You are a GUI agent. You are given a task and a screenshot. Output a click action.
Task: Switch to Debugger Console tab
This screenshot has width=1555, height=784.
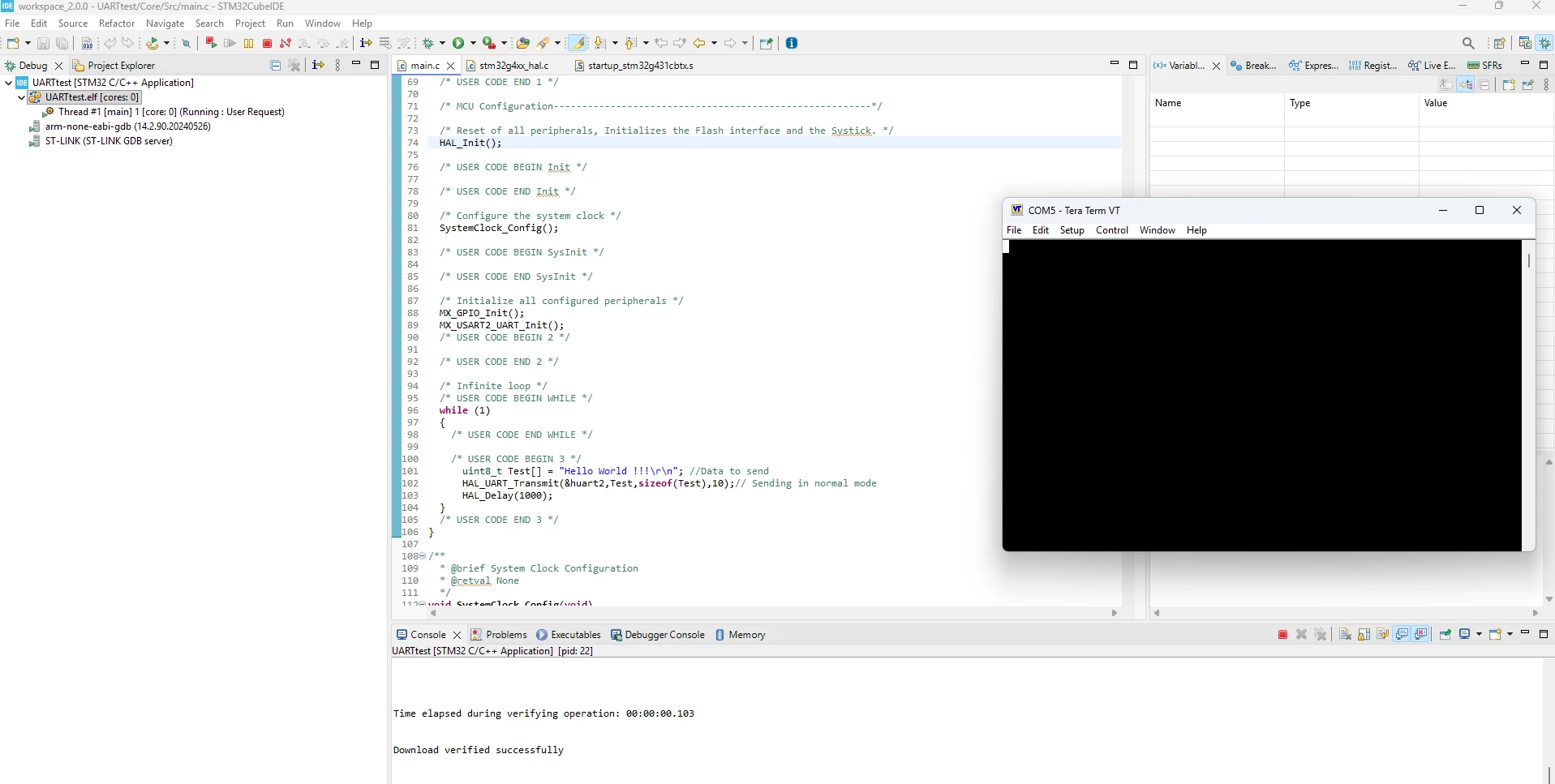[x=658, y=635]
